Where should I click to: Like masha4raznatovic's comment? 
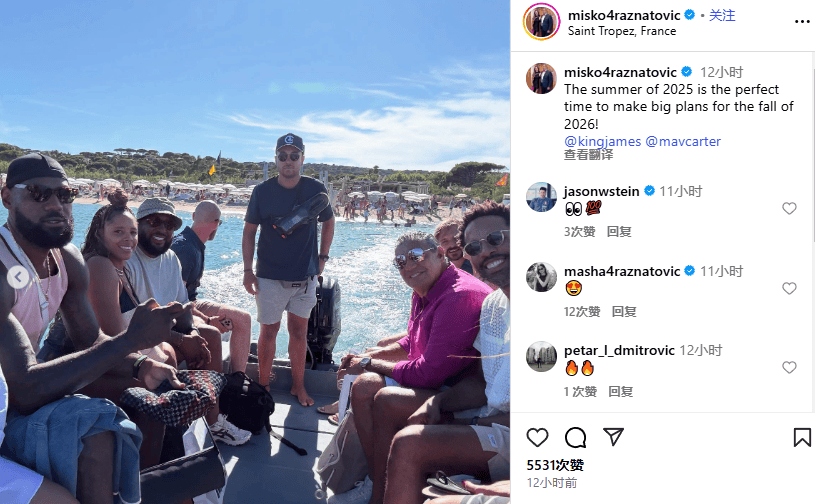tap(789, 288)
